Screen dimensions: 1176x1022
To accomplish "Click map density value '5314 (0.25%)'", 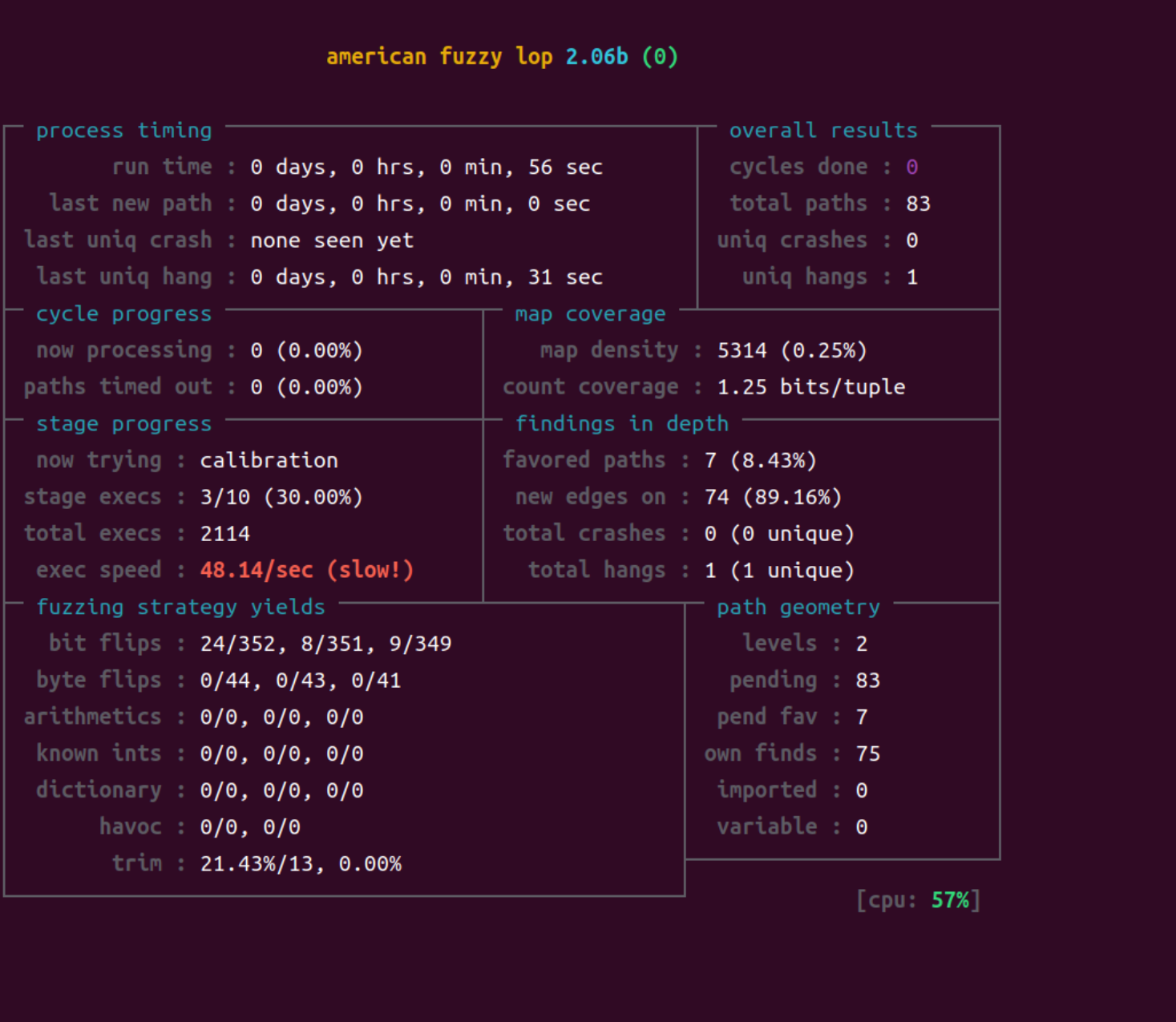I will tap(792, 350).
